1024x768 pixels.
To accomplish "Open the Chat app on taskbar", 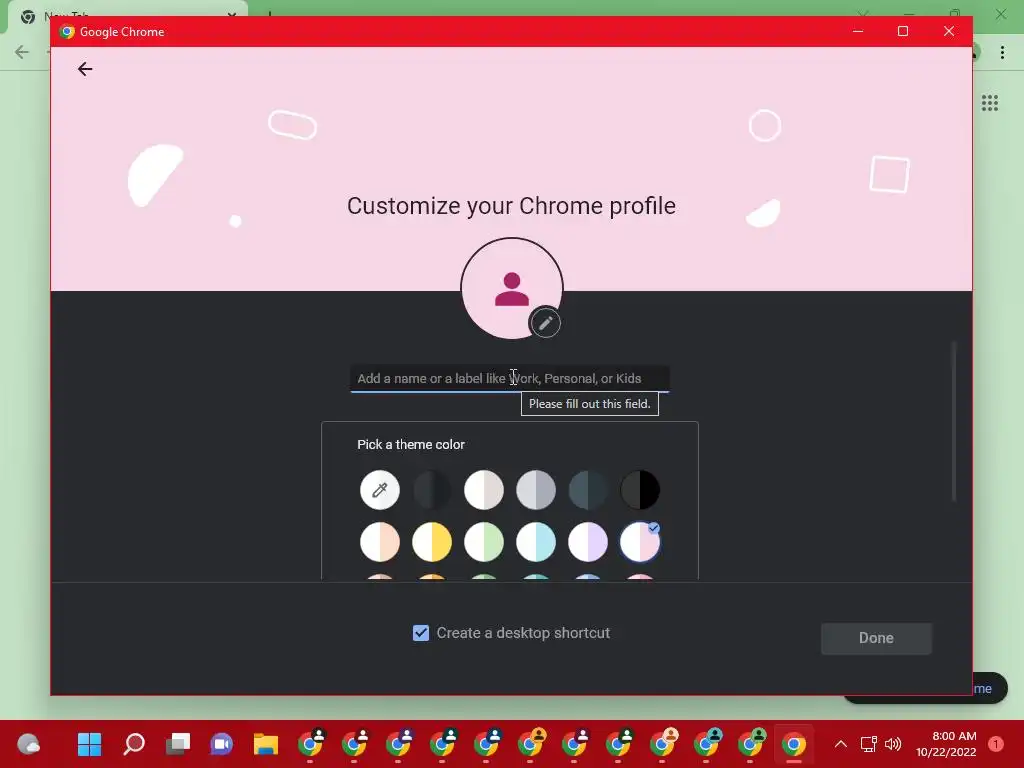I will [221, 744].
